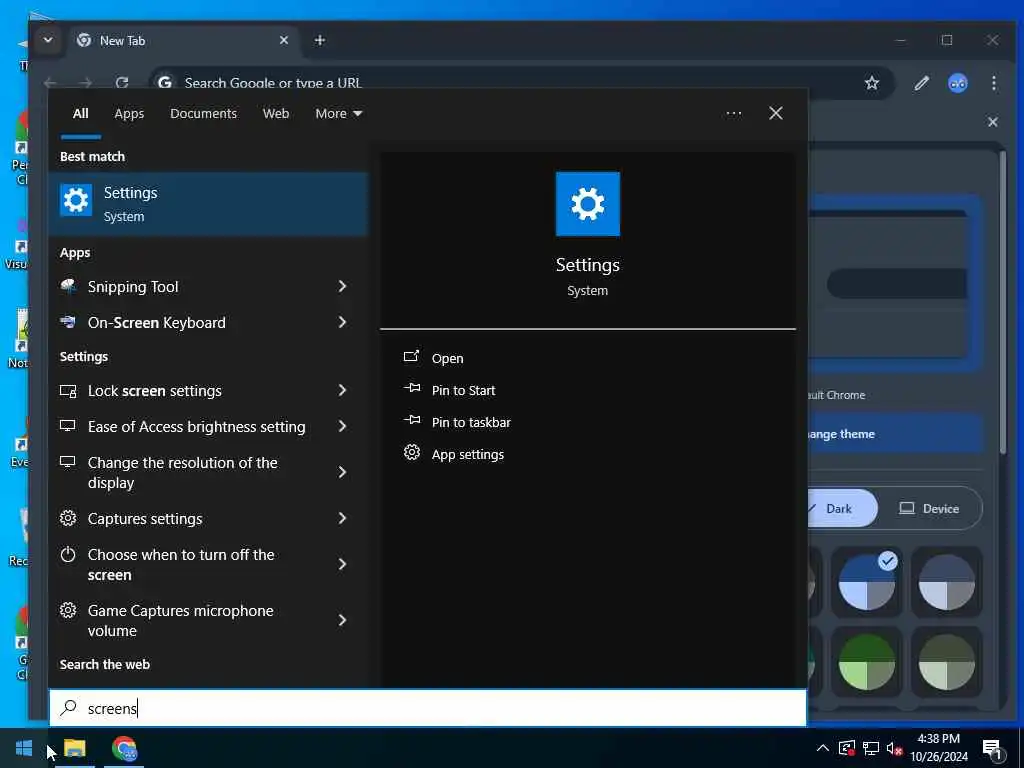Click the Change theme button in Chrome
Screen dimensions: 1024x768
tap(895, 434)
